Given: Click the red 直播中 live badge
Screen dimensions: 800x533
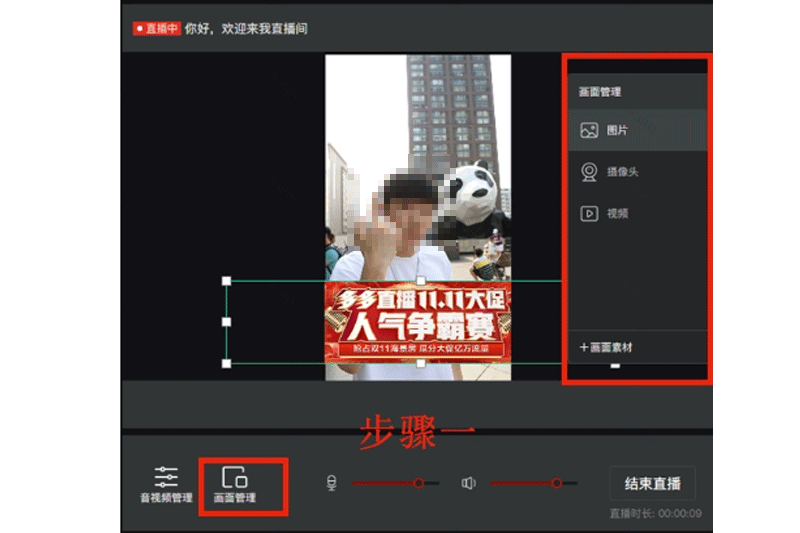Looking at the screenshot, I should point(157,29).
